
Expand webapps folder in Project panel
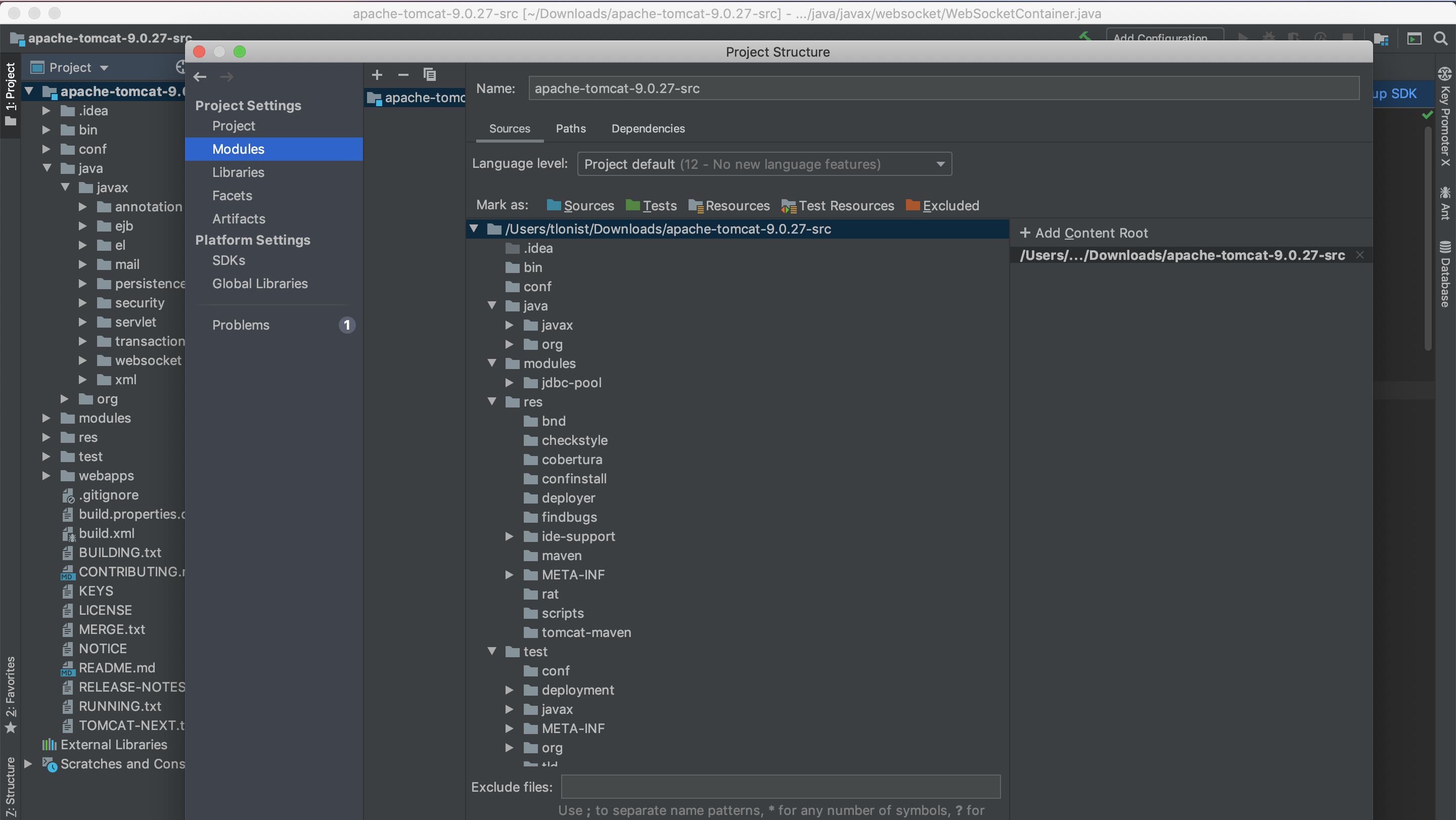[47, 476]
